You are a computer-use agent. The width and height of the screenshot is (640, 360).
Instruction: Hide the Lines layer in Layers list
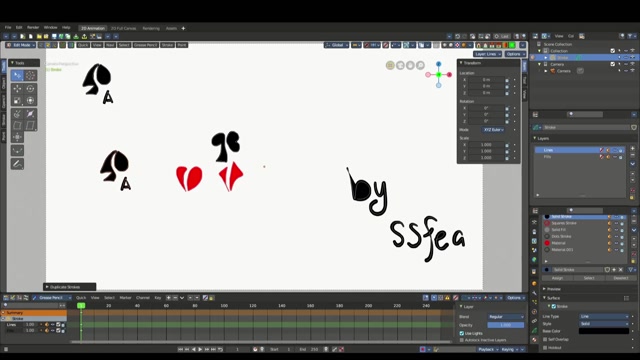point(615,150)
